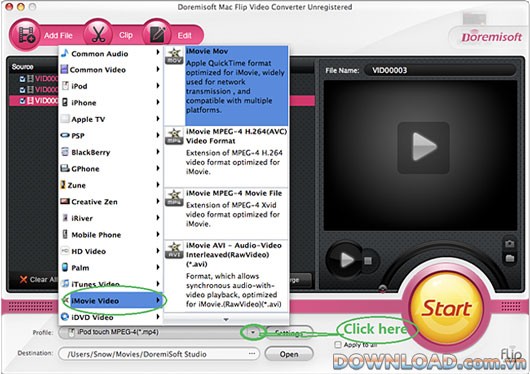Select iMovie Video menu entry
Screen dimensions: 530x374
click(x=111, y=300)
